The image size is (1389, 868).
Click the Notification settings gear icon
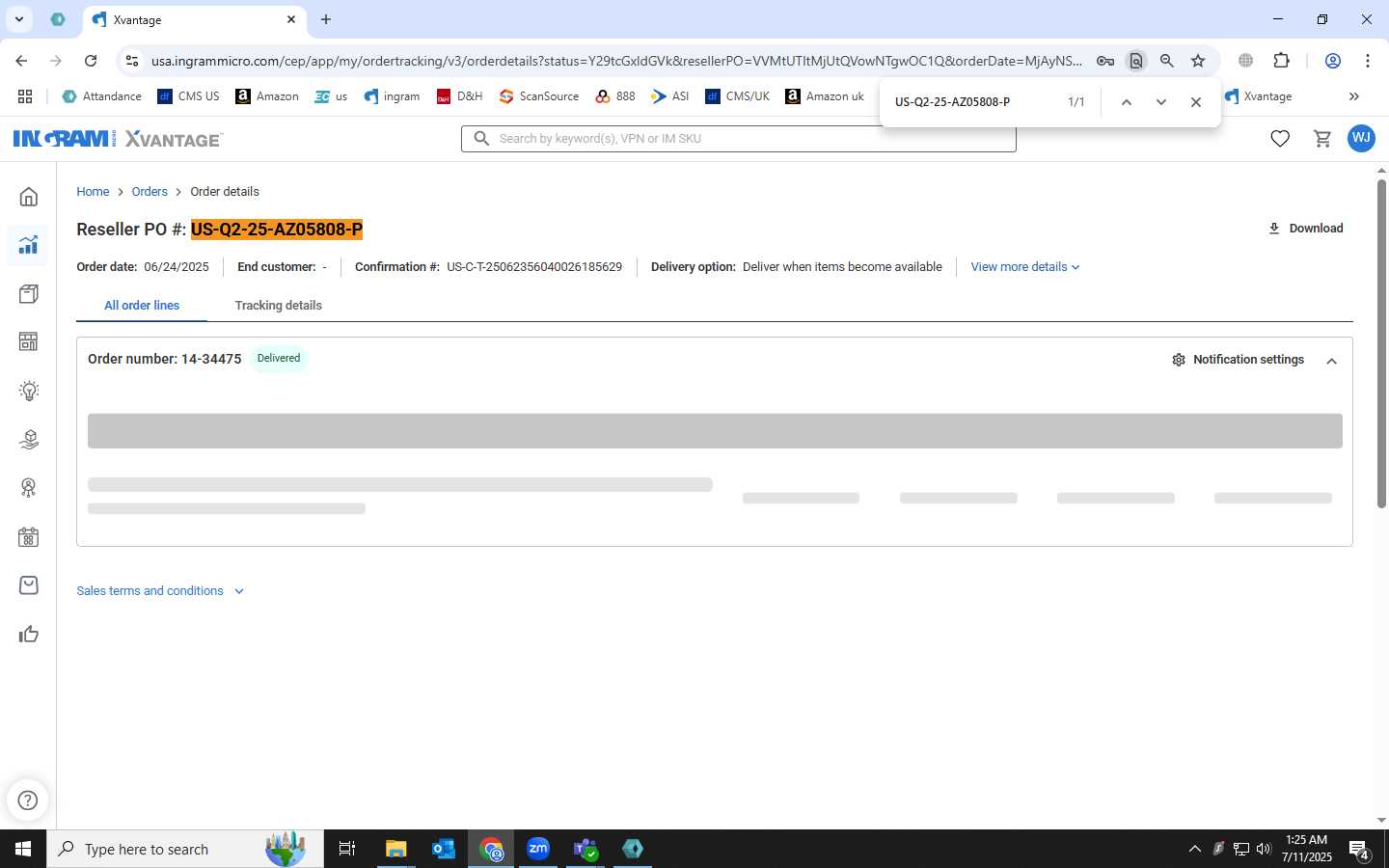click(1179, 360)
